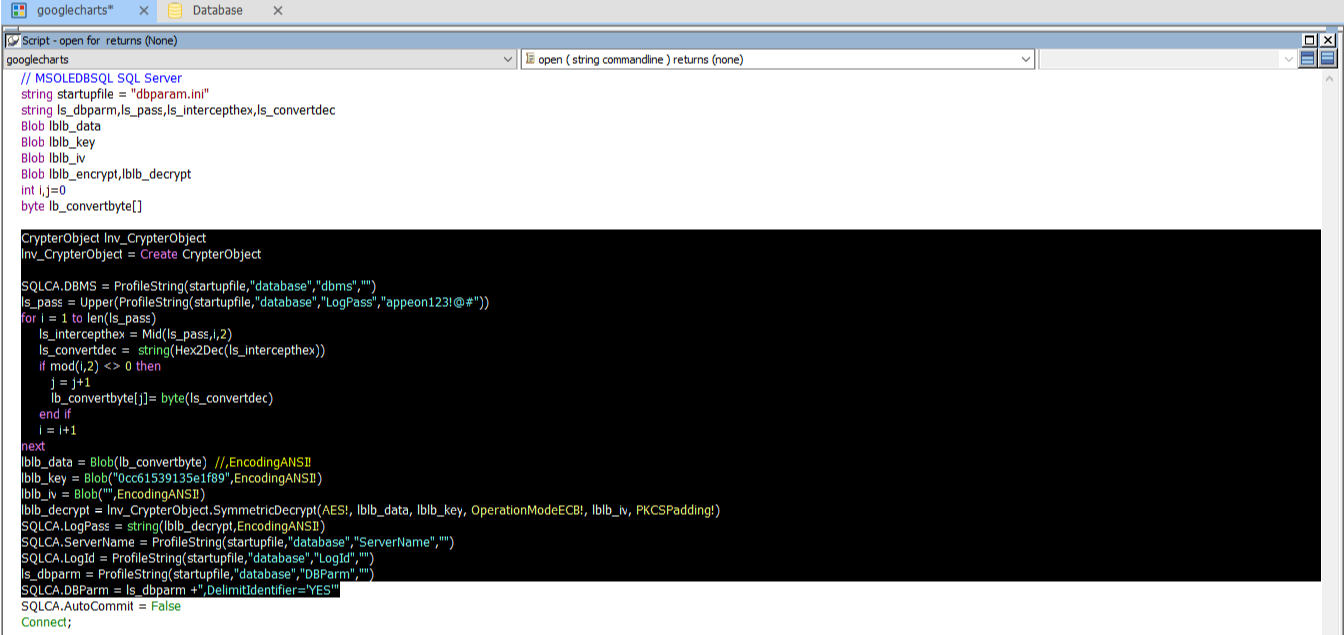
Task: Maximize the Script view pane
Action: click(1309, 41)
